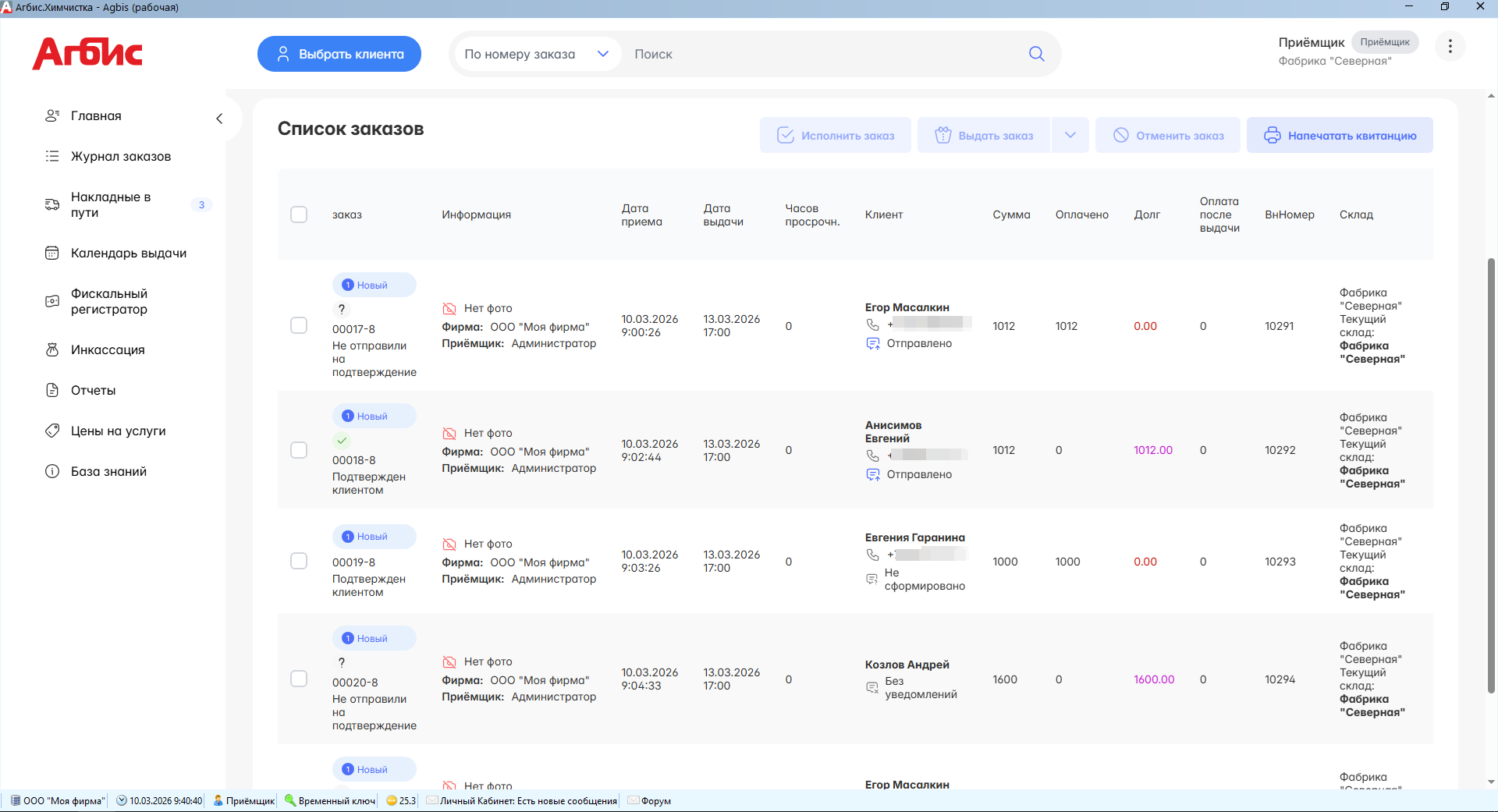Open the По номеру заказа search type dropdown
The height and width of the screenshot is (812, 1498).
click(537, 54)
